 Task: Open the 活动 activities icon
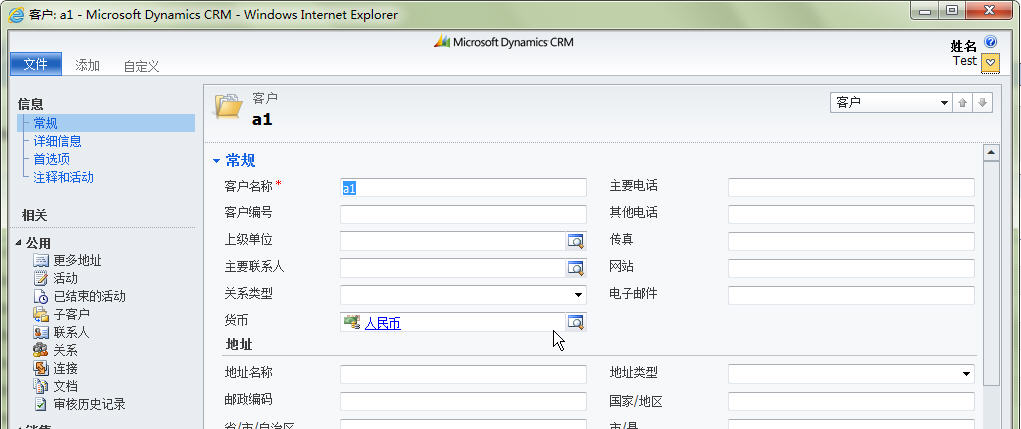coord(41,279)
